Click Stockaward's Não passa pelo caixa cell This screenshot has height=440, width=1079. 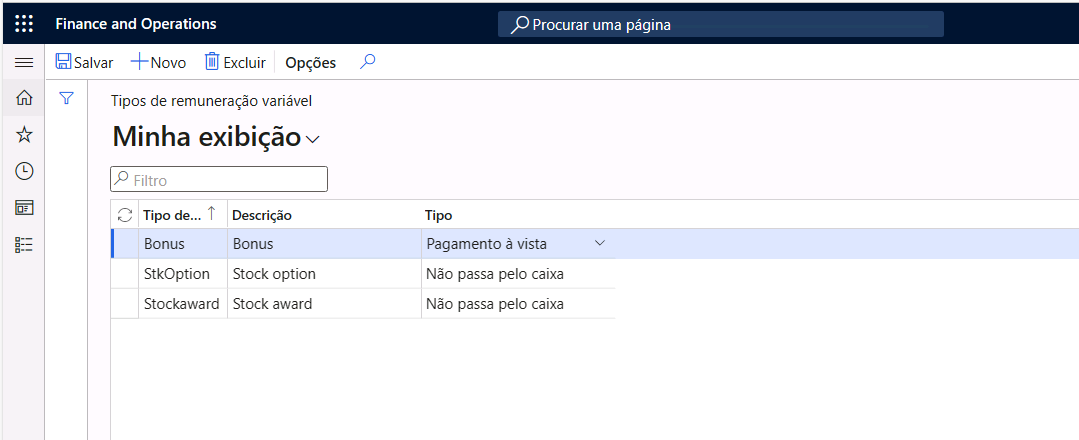(x=518, y=304)
